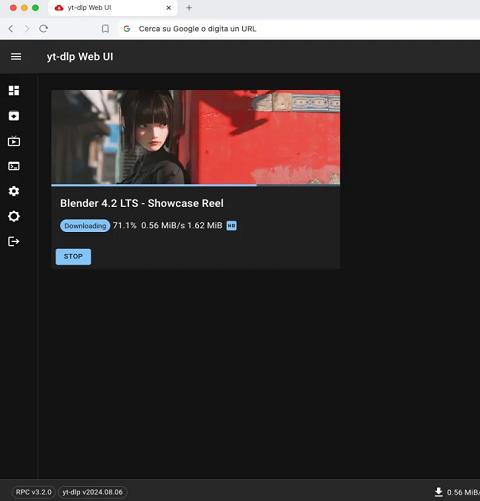Open the terminal log sidebar icon

click(14, 166)
